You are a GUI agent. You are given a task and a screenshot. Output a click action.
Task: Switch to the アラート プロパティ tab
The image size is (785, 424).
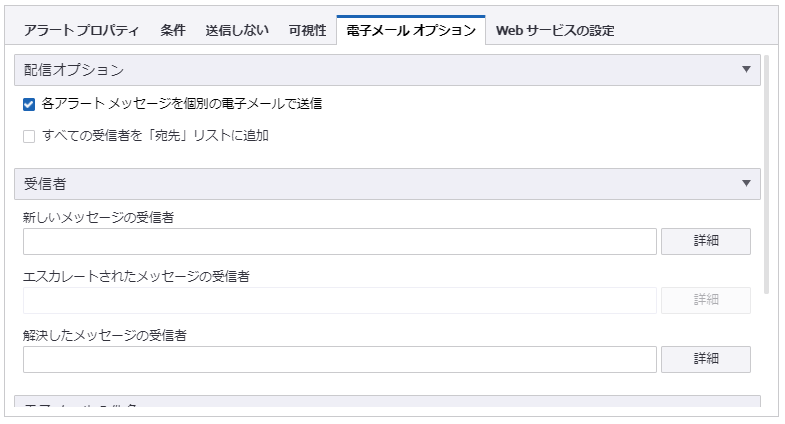click(81, 30)
